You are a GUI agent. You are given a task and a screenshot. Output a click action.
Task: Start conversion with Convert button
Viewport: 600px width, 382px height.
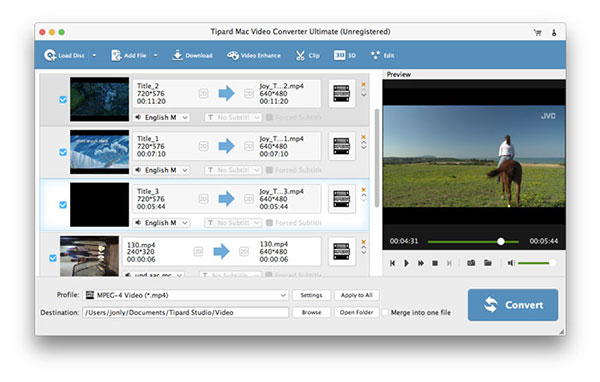tap(513, 305)
